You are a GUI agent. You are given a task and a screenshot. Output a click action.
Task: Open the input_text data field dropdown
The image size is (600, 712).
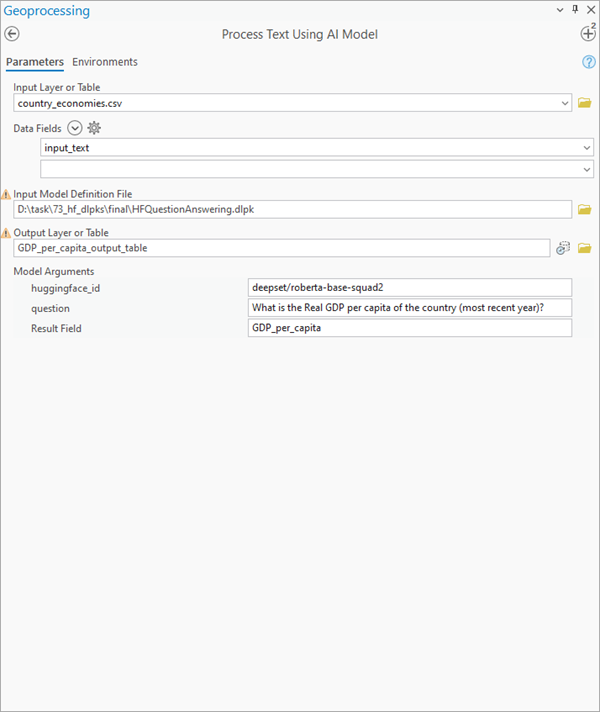(585, 148)
